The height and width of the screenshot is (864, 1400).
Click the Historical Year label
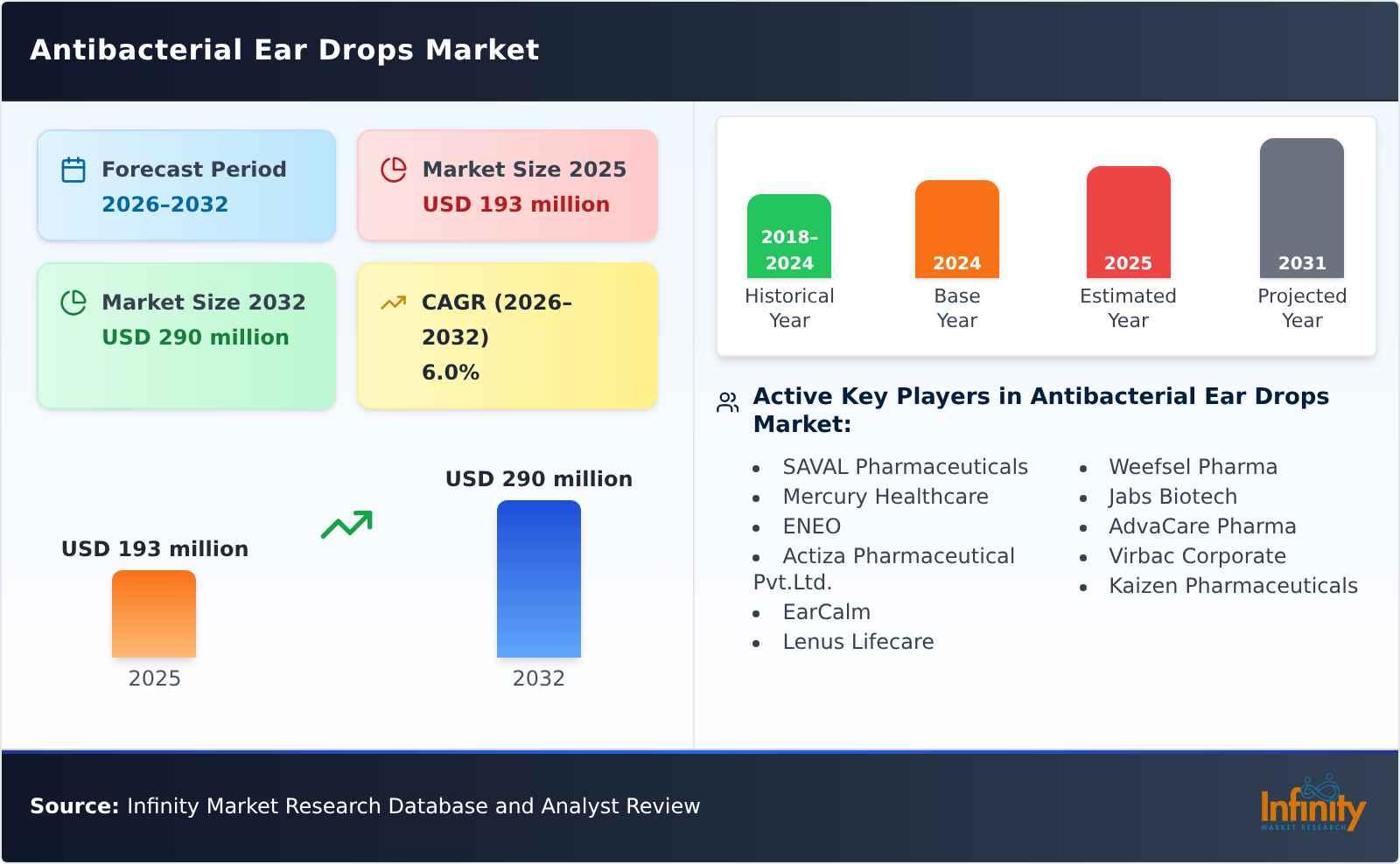point(789,308)
